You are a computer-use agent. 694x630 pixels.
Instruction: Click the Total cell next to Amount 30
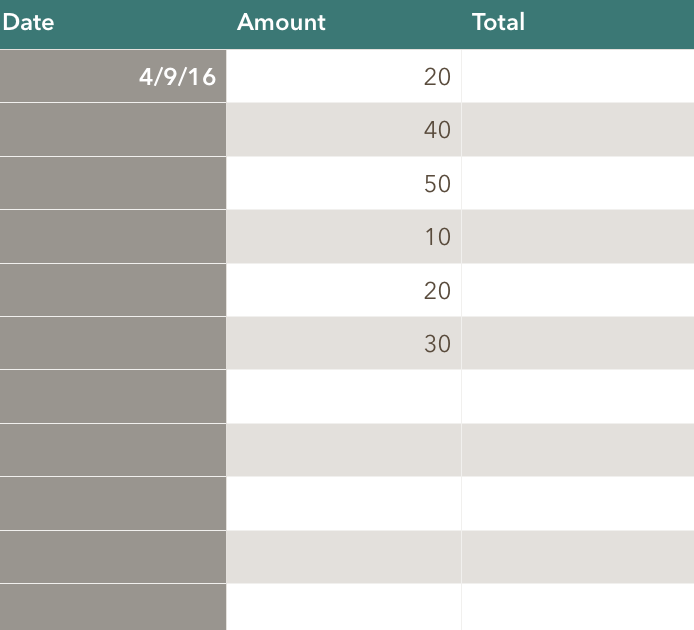[x=578, y=344]
